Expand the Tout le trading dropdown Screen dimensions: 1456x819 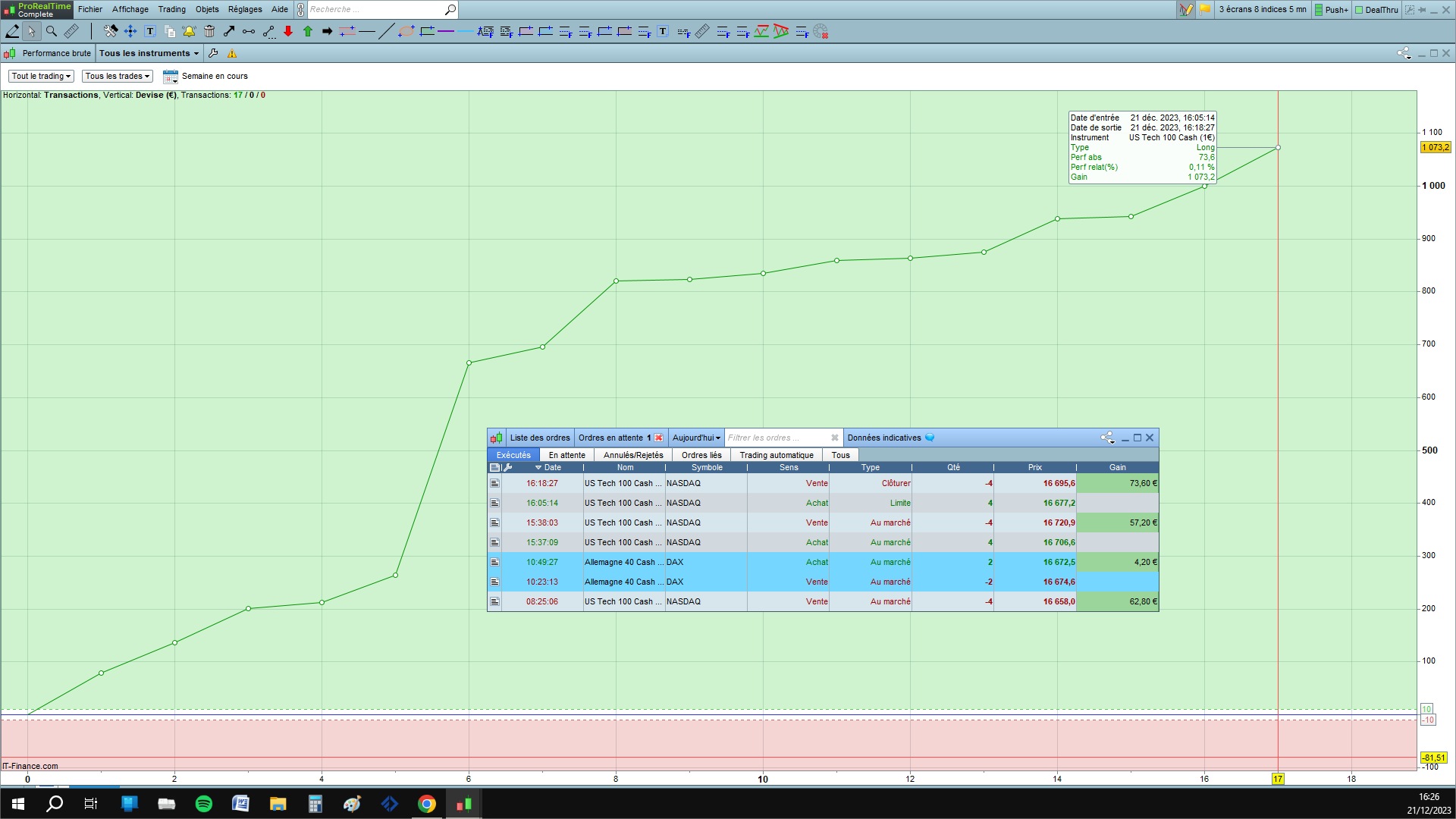point(41,76)
